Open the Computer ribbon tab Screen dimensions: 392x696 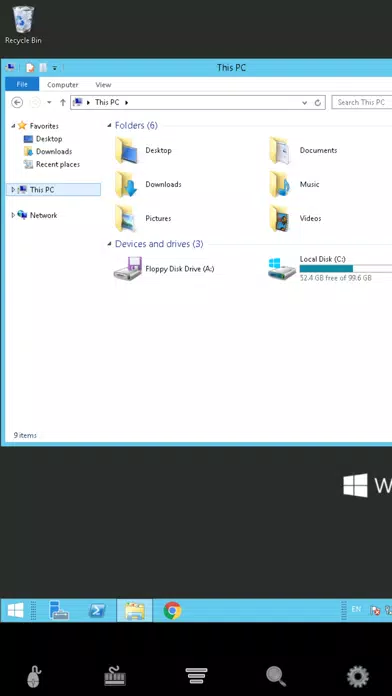63,85
